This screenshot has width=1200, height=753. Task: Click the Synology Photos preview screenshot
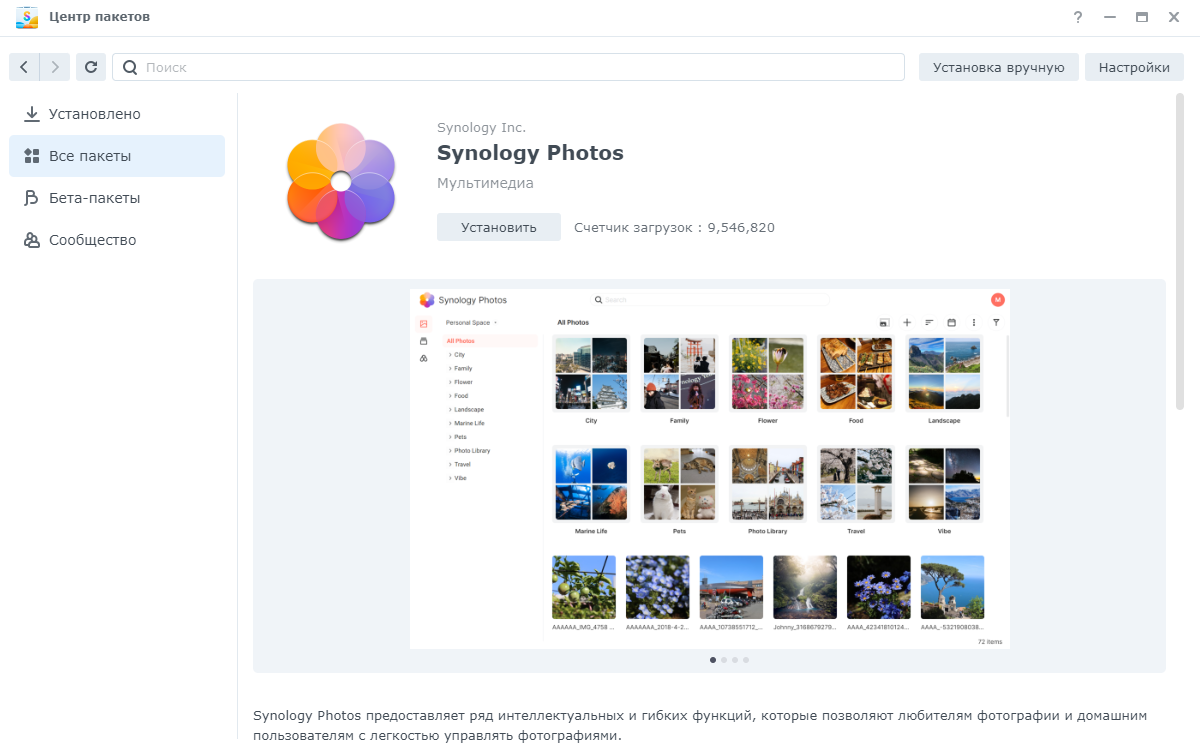pos(710,469)
